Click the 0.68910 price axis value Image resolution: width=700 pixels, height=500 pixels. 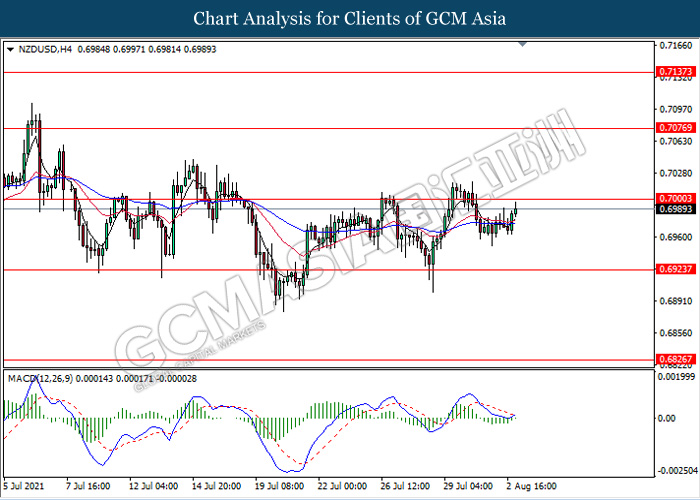coord(676,301)
